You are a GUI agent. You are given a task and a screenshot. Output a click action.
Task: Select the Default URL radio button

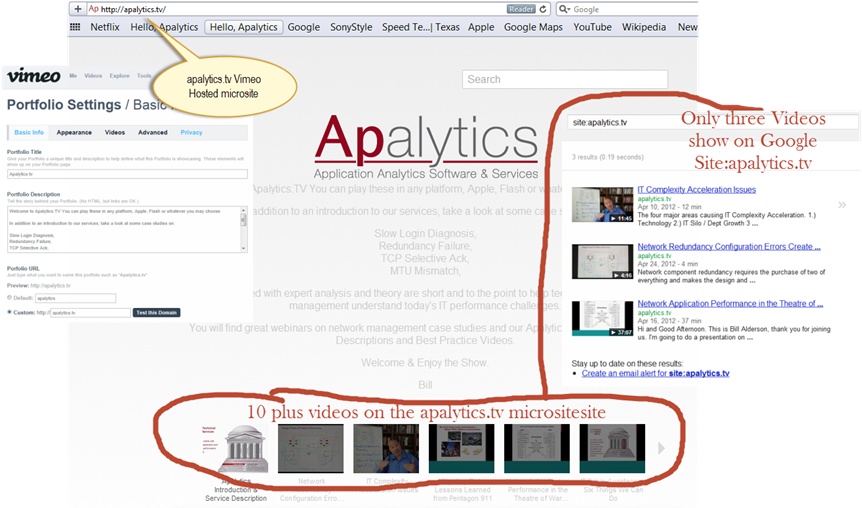pos(10,298)
